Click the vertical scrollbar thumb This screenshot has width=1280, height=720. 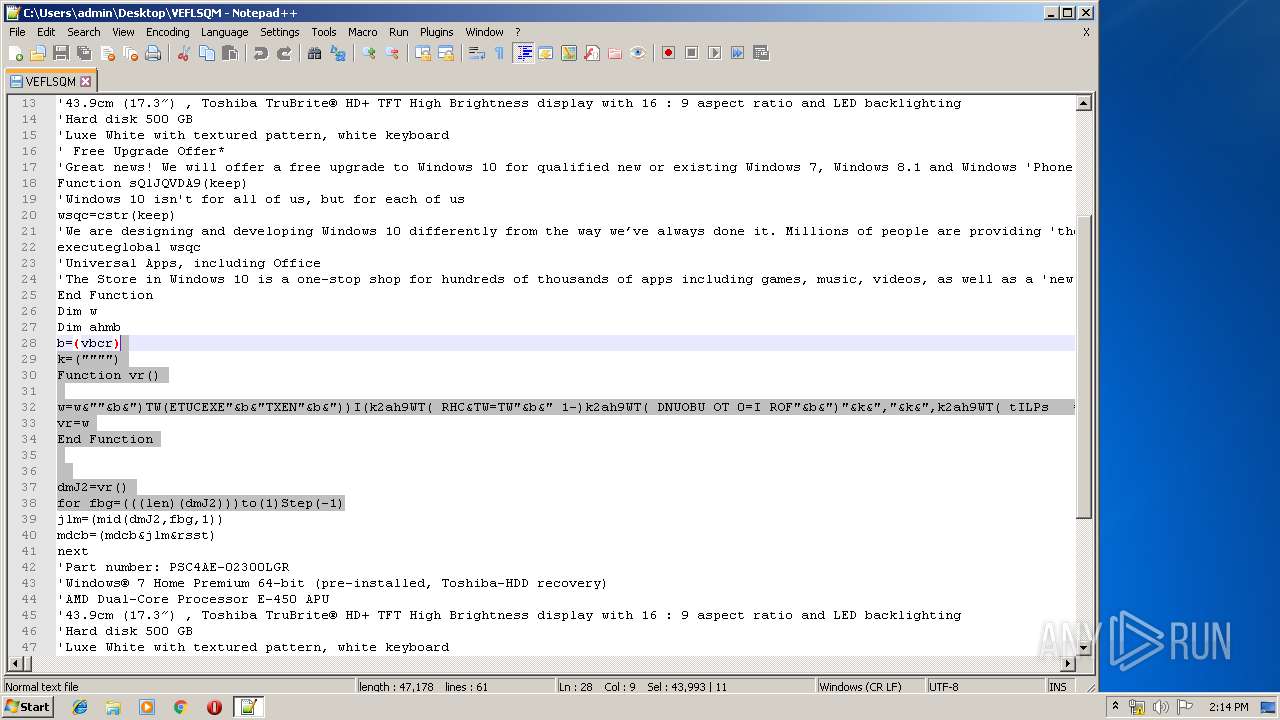[x=1084, y=367]
